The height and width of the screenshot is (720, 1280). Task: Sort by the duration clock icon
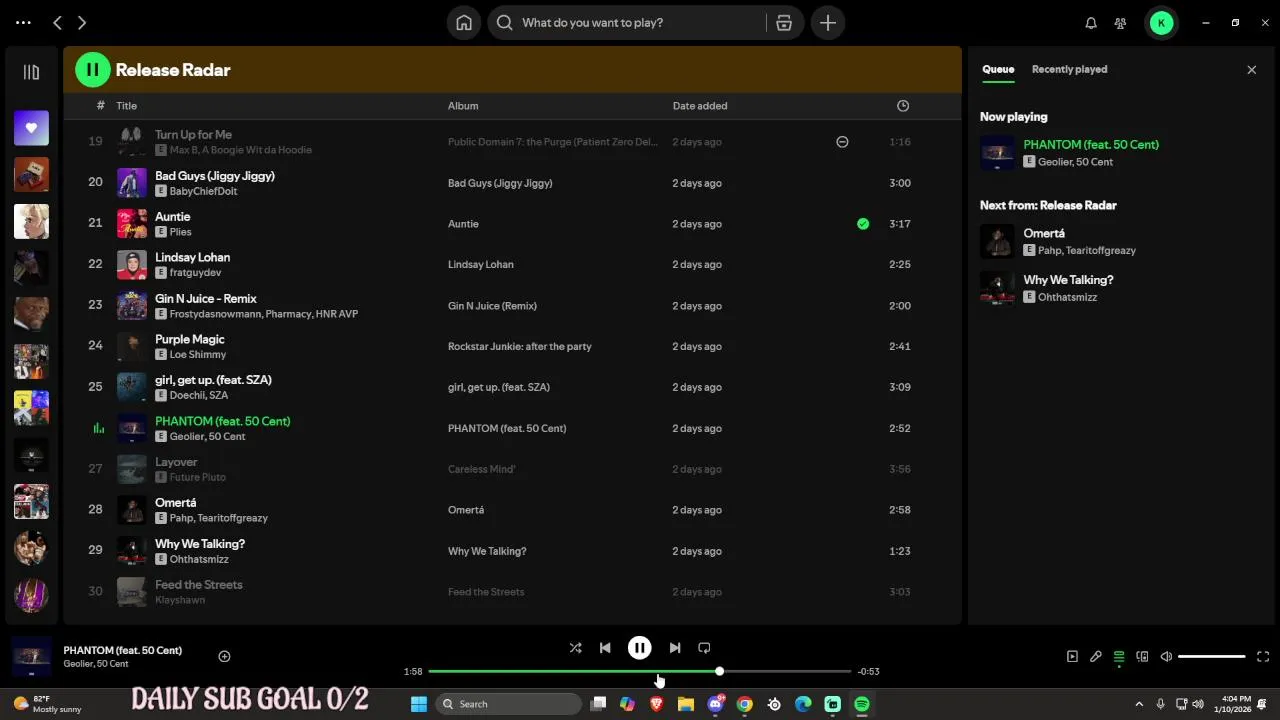point(903,106)
